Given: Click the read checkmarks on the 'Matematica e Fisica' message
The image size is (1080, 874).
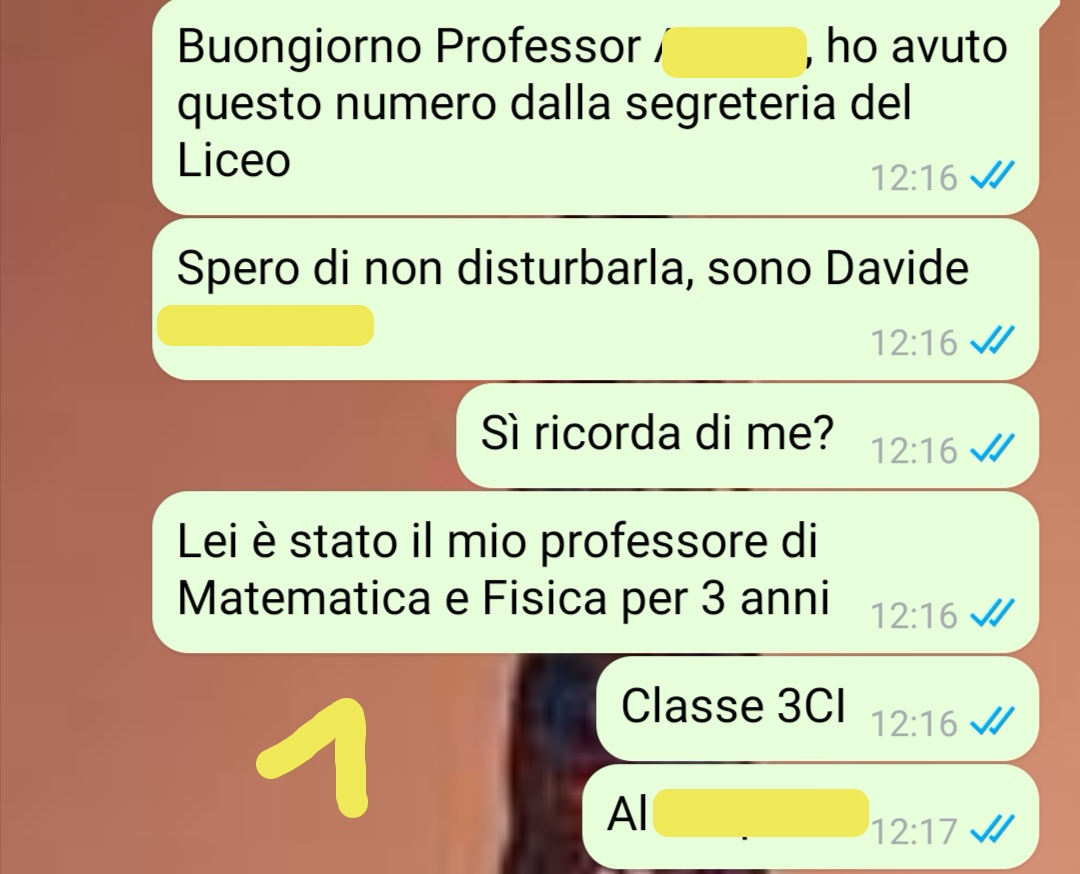Looking at the screenshot, I should point(992,613).
